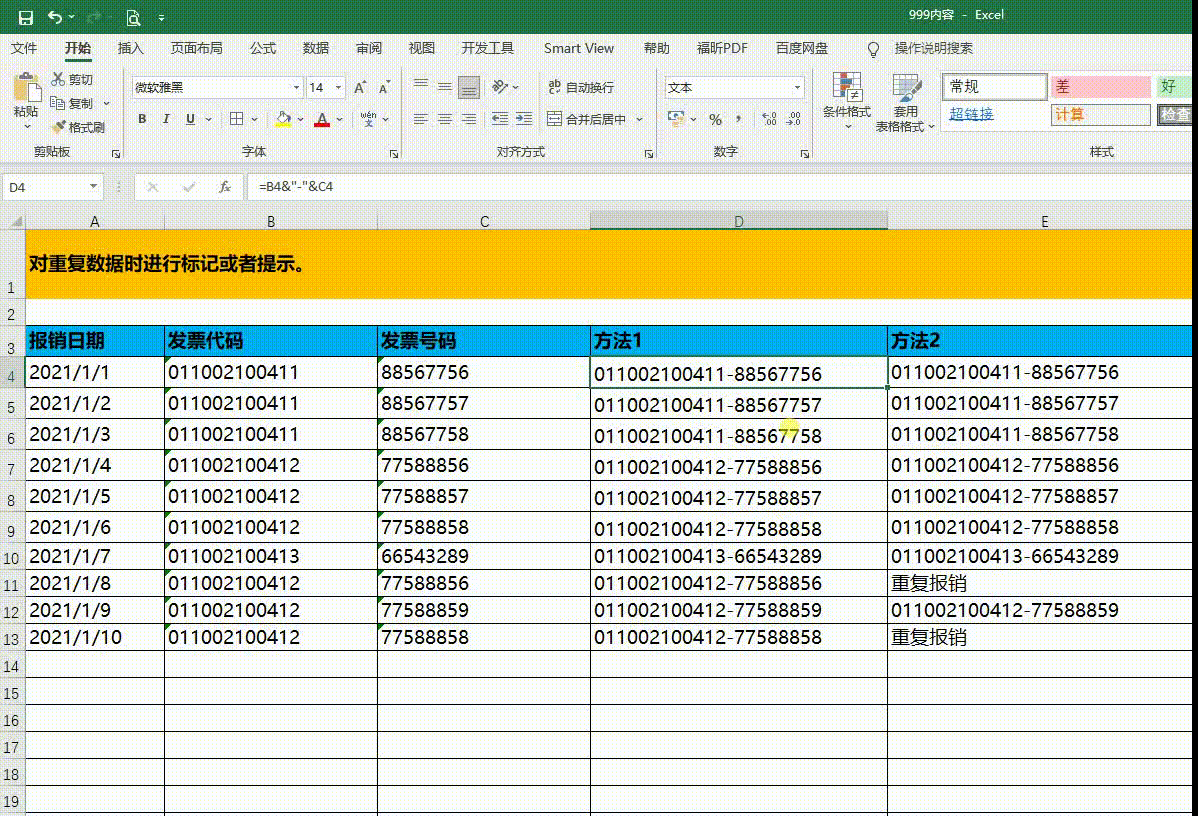
Task: Toggle italic formatting
Action: point(166,118)
